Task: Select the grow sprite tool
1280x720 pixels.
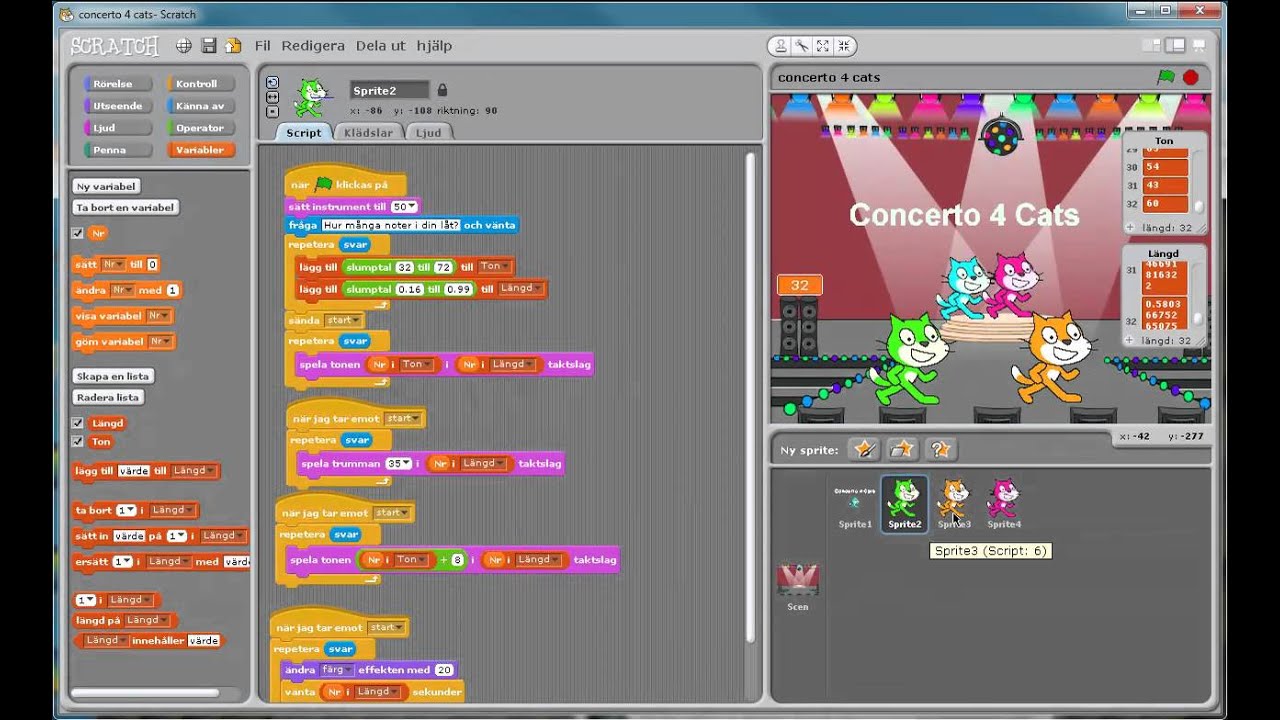Action: tap(823, 46)
